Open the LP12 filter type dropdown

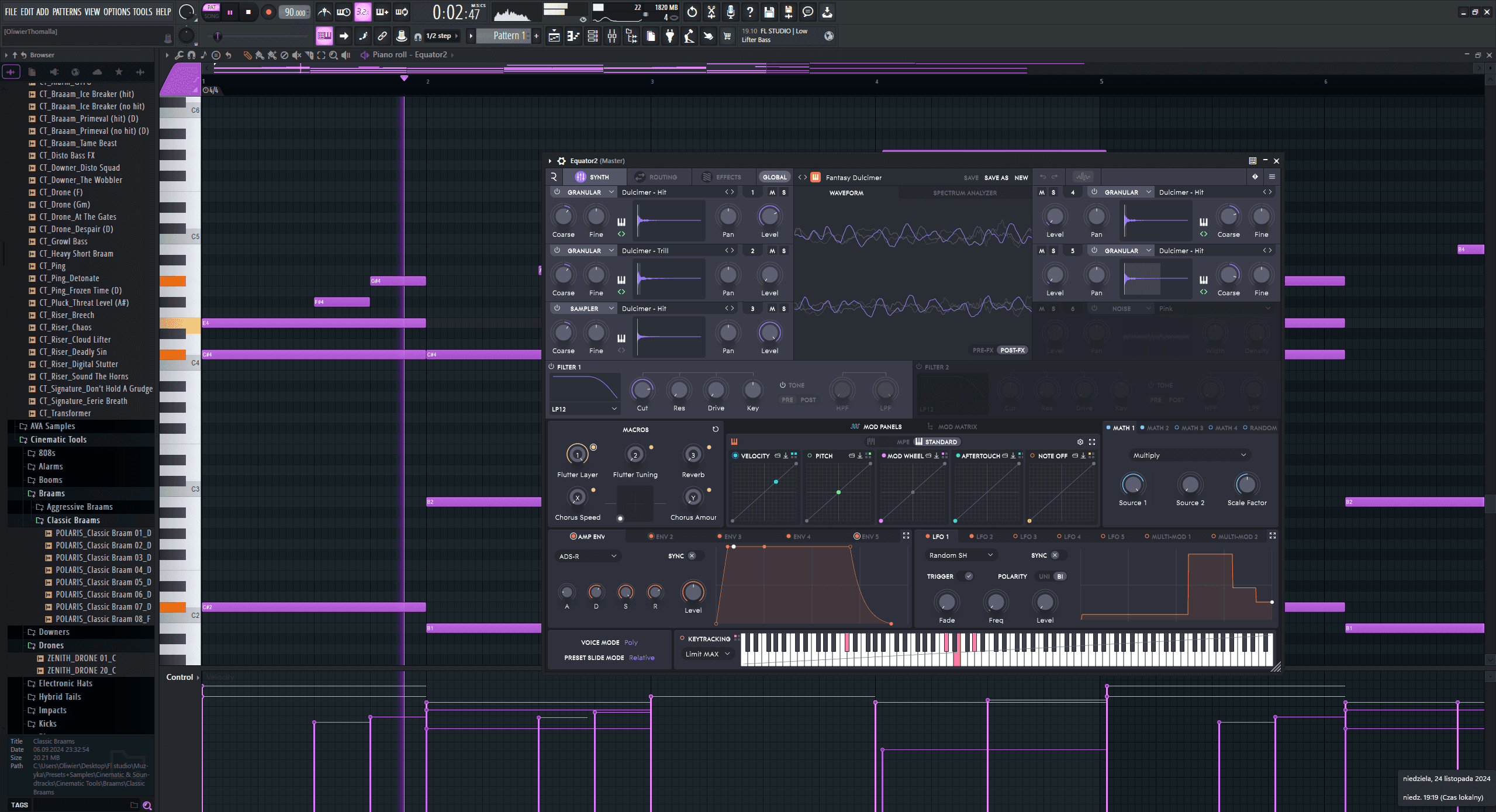point(585,409)
